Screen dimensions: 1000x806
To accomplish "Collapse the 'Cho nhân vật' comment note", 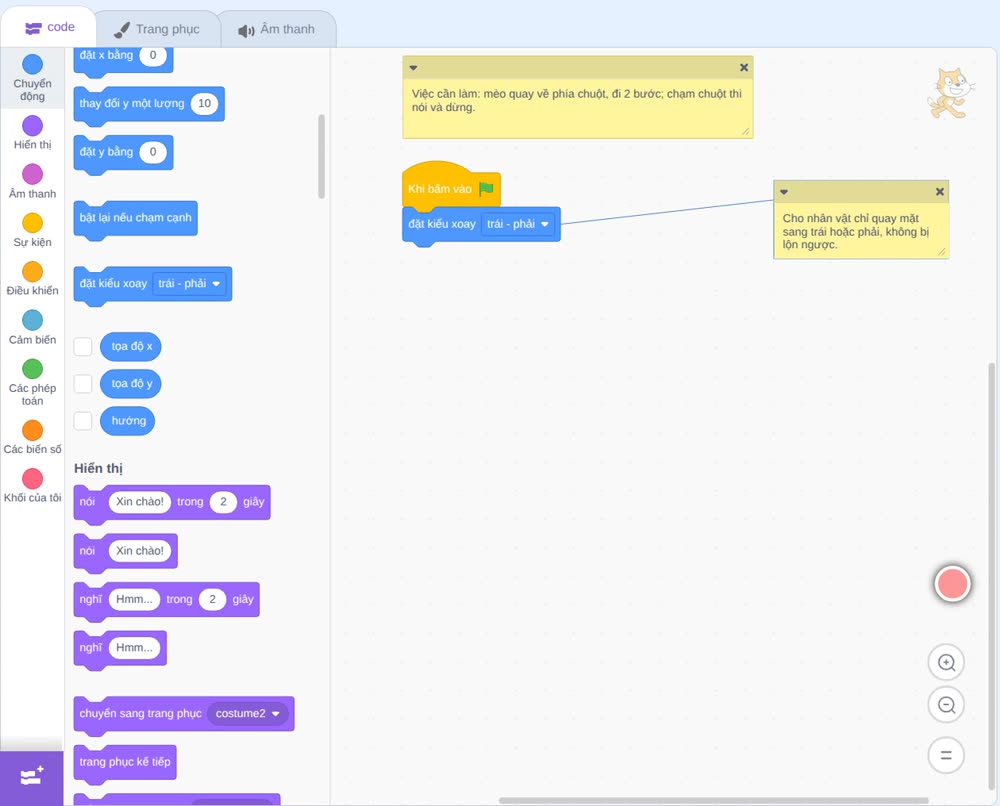I will pyautogui.click(x=784, y=192).
